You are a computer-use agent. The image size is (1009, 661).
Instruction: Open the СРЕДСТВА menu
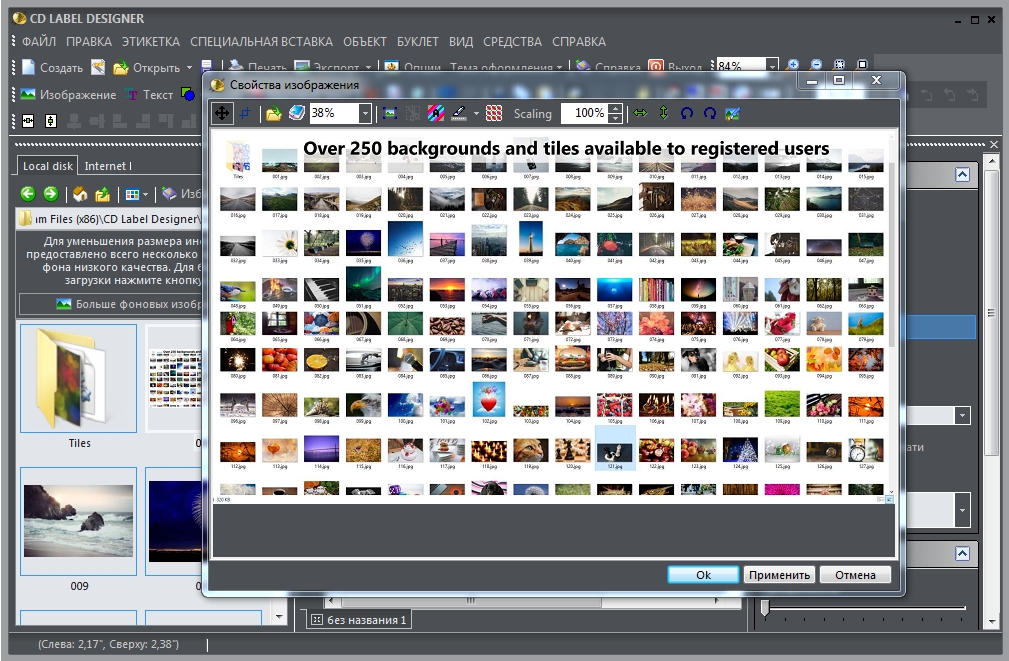pos(512,42)
